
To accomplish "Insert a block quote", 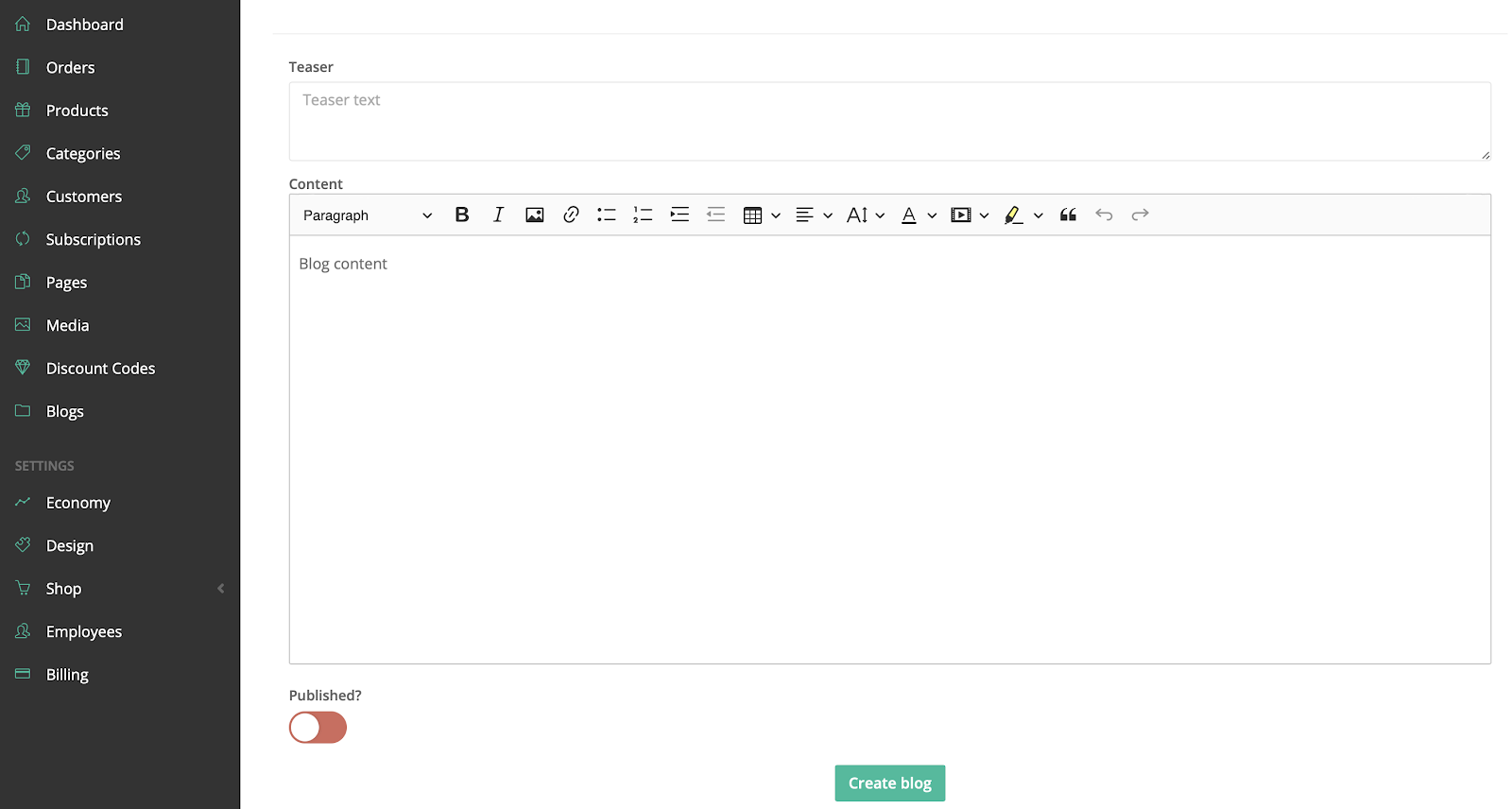I will click(1068, 215).
